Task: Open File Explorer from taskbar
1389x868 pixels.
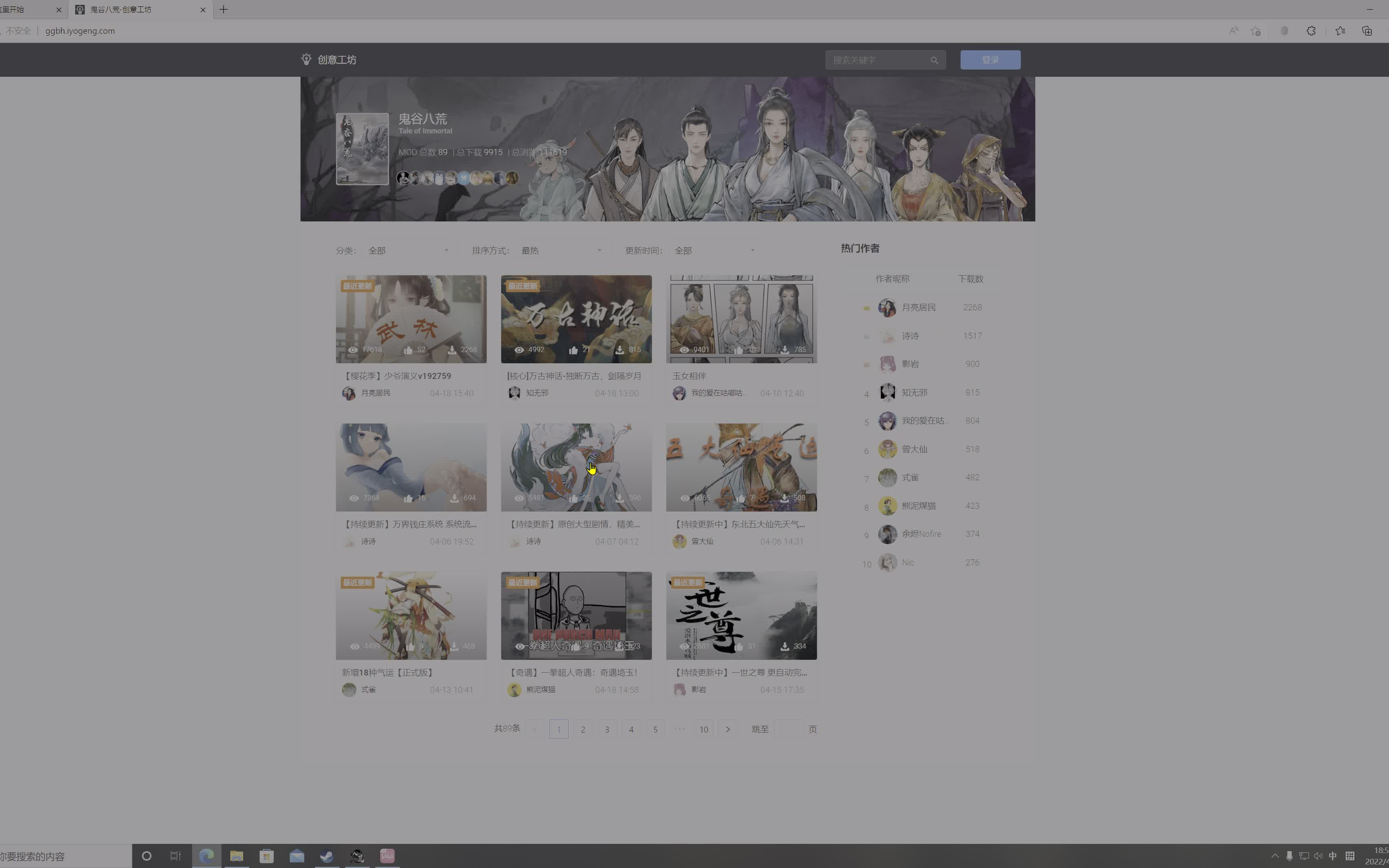Action: click(236, 856)
